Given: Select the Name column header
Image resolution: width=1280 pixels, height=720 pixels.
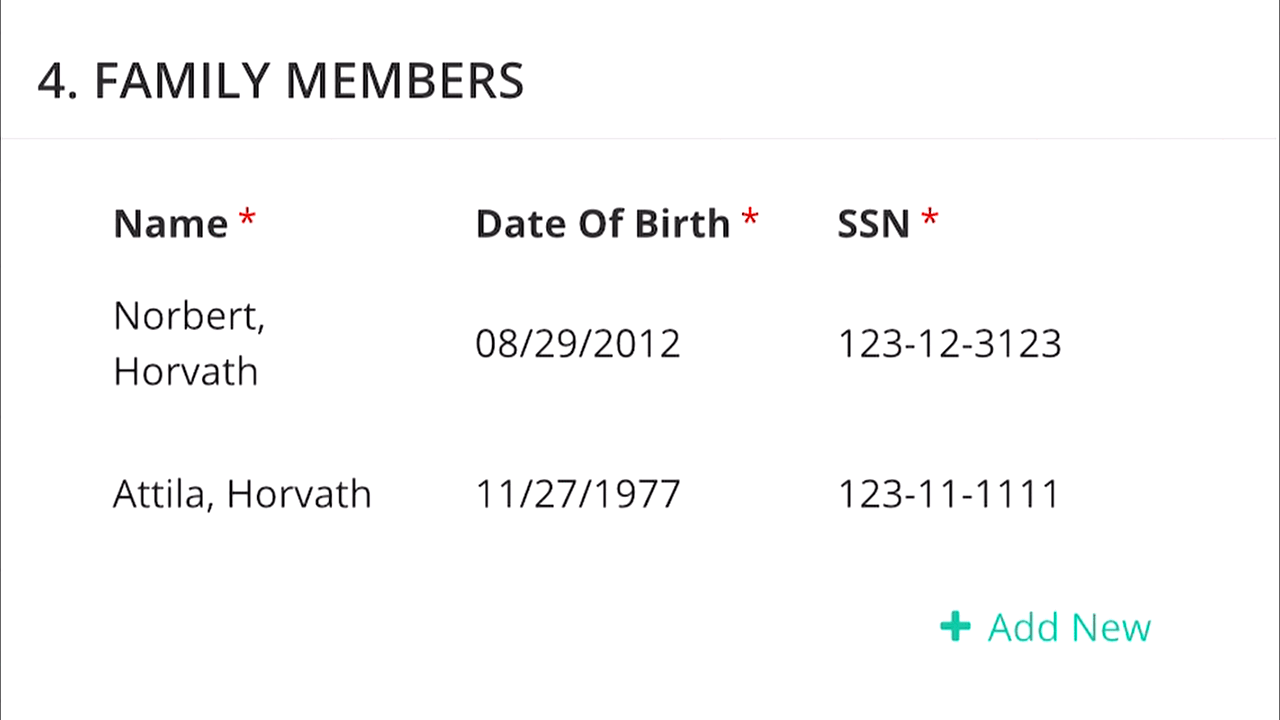Looking at the screenshot, I should coord(171,223).
